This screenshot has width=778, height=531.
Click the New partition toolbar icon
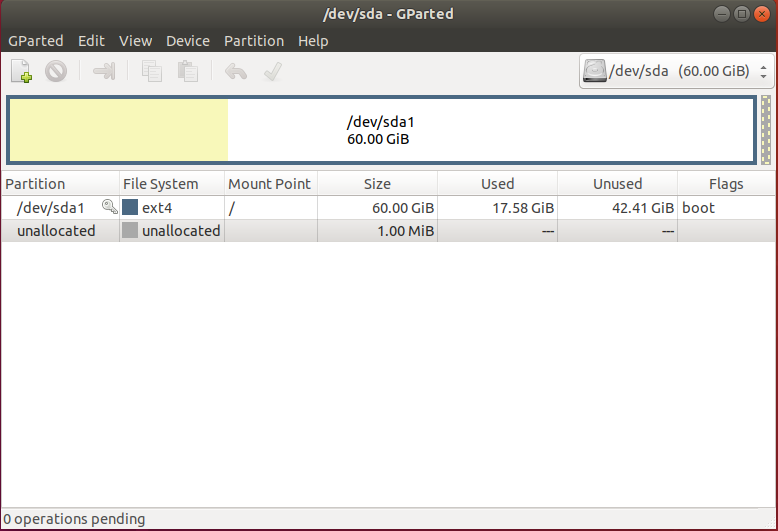pos(22,71)
